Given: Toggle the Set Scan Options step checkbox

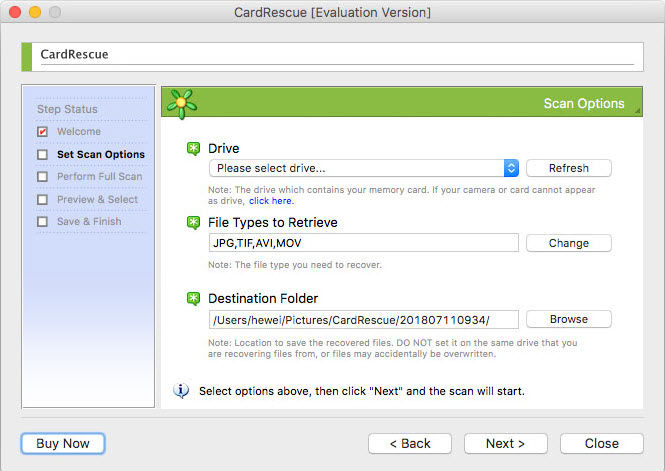Looking at the screenshot, I should (x=42, y=154).
